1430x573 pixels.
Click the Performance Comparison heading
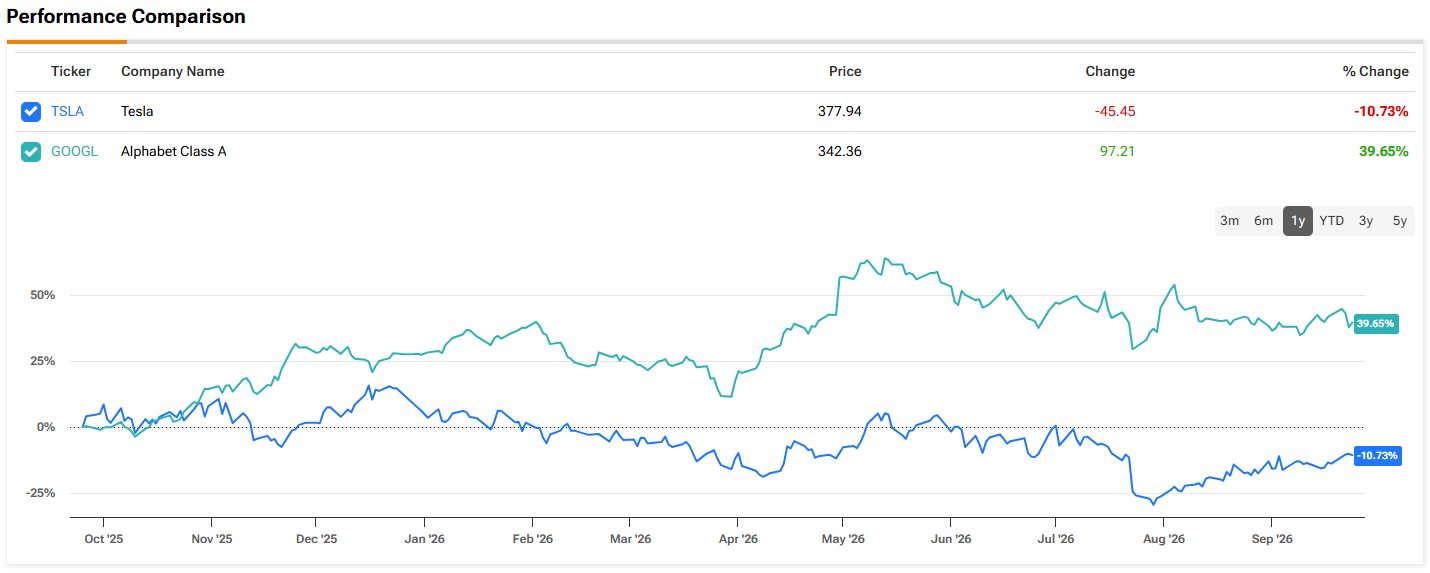click(x=126, y=17)
